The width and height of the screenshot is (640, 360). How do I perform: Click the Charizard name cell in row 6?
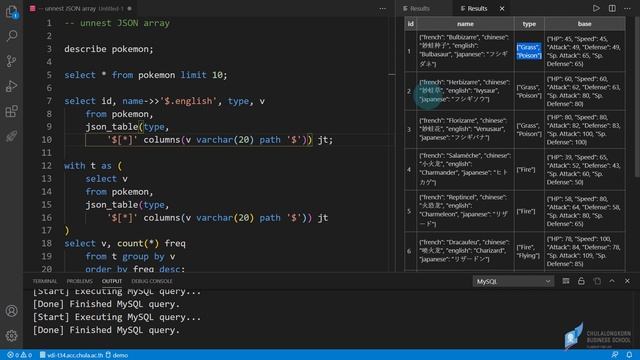tap(465, 251)
